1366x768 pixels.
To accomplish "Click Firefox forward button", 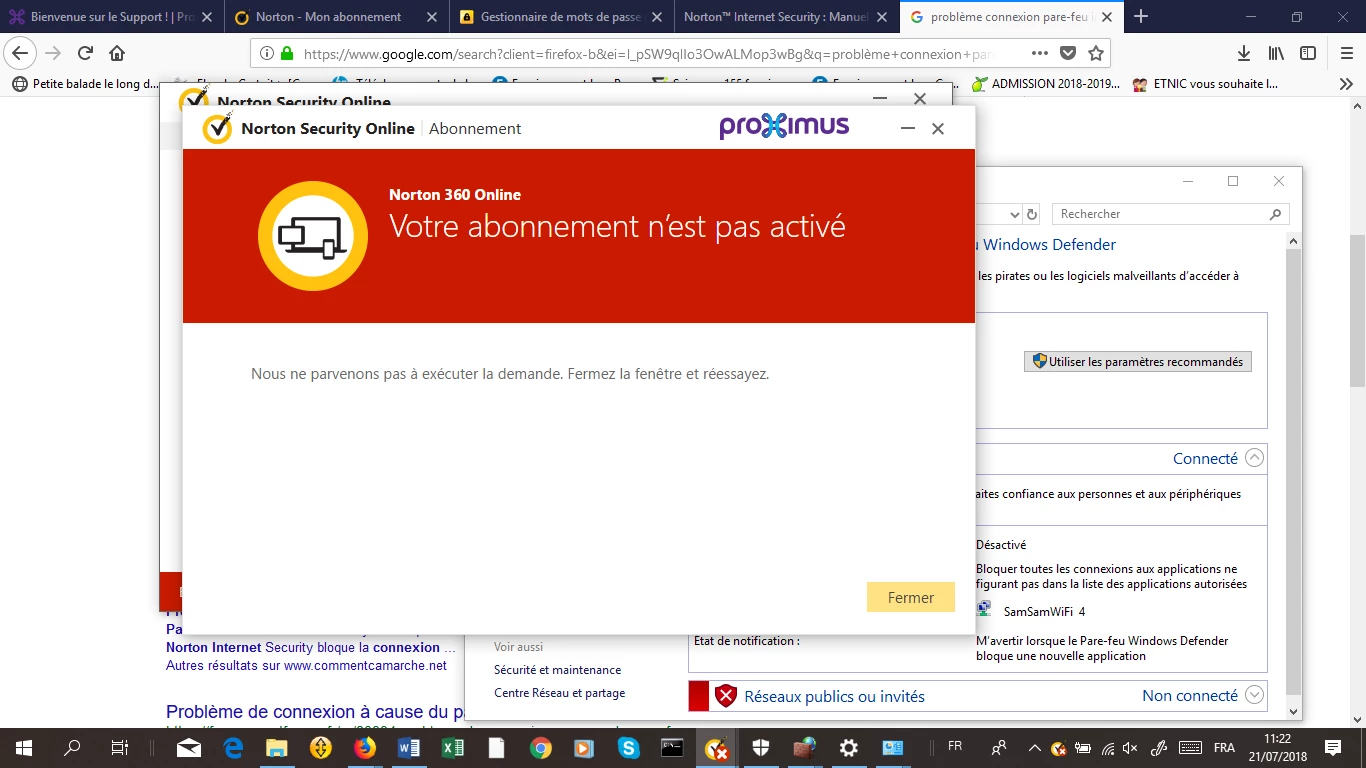I will 53,53.
